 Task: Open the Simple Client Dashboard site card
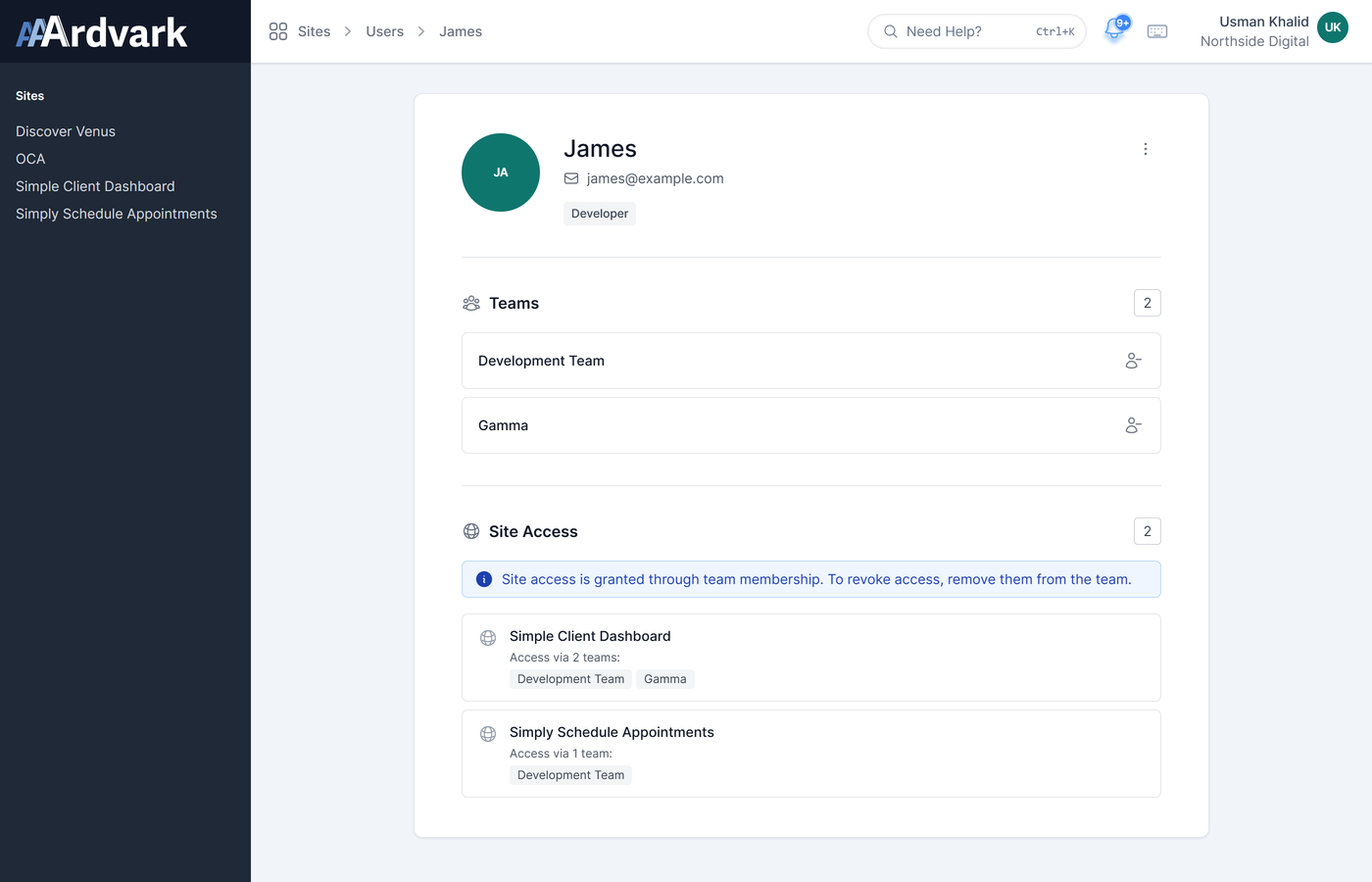tap(811, 658)
